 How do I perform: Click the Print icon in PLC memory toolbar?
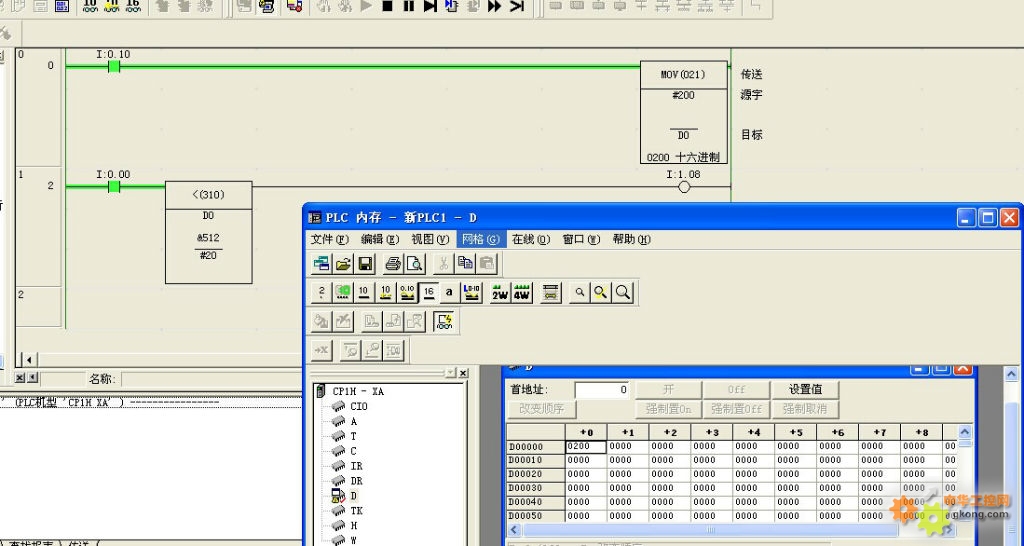pyautogui.click(x=393, y=264)
